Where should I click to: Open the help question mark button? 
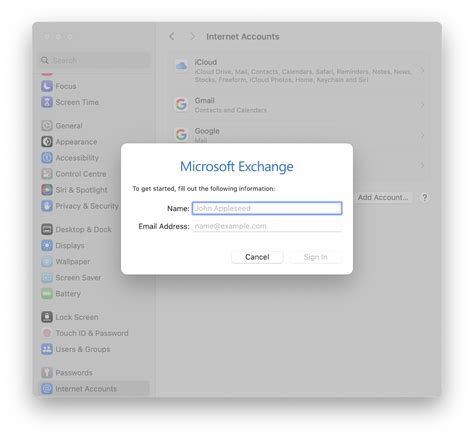[425, 197]
